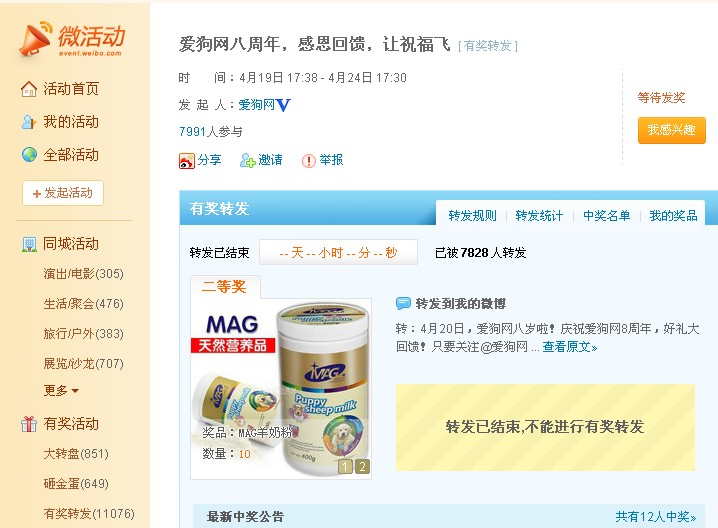This screenshot has height=528, width=718.
Task: Click the 全部活动 globe icon
Action: click(x=29, y=155)
